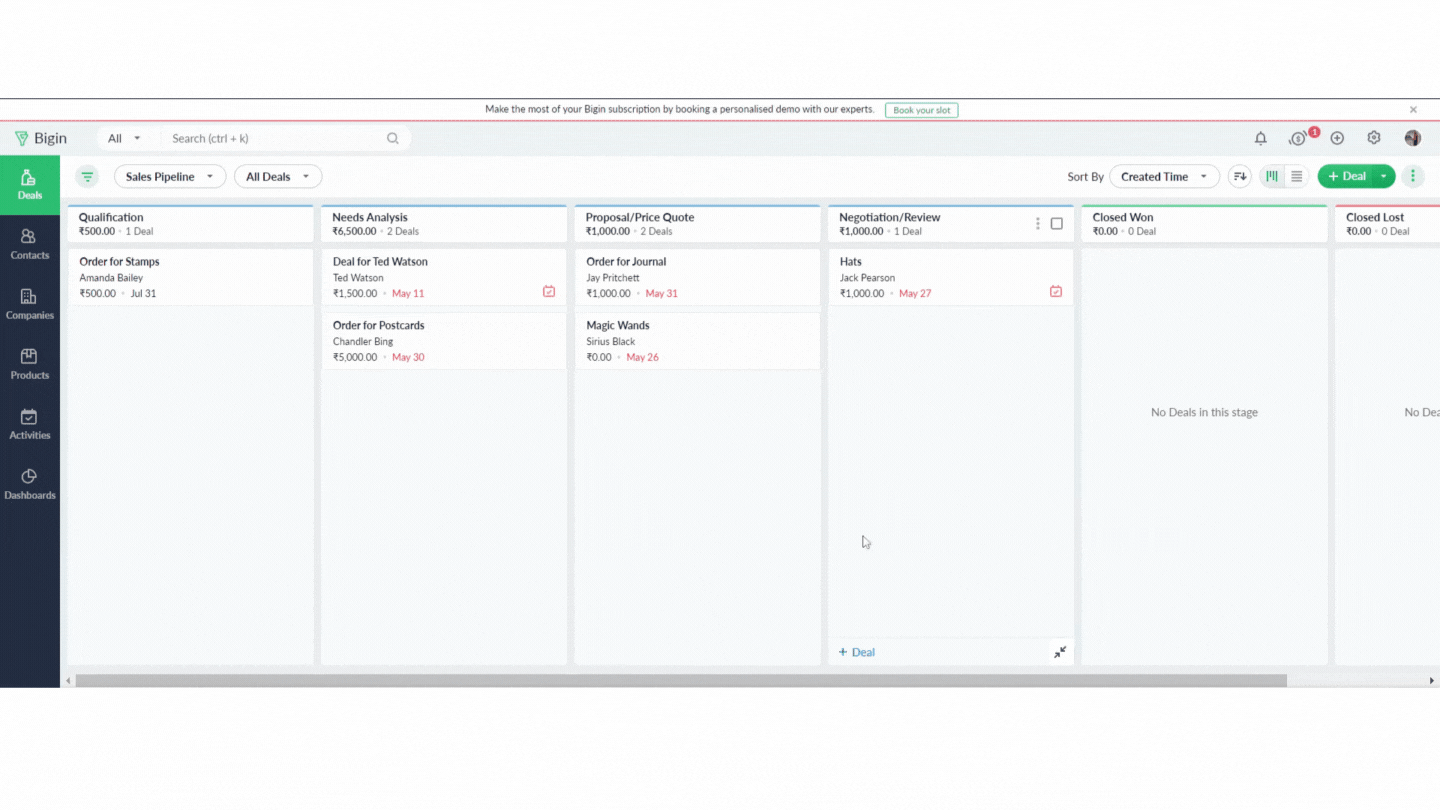Screen dimensions: 1440x810
Task: Click the search input field
Action: [x=275, y=139]
